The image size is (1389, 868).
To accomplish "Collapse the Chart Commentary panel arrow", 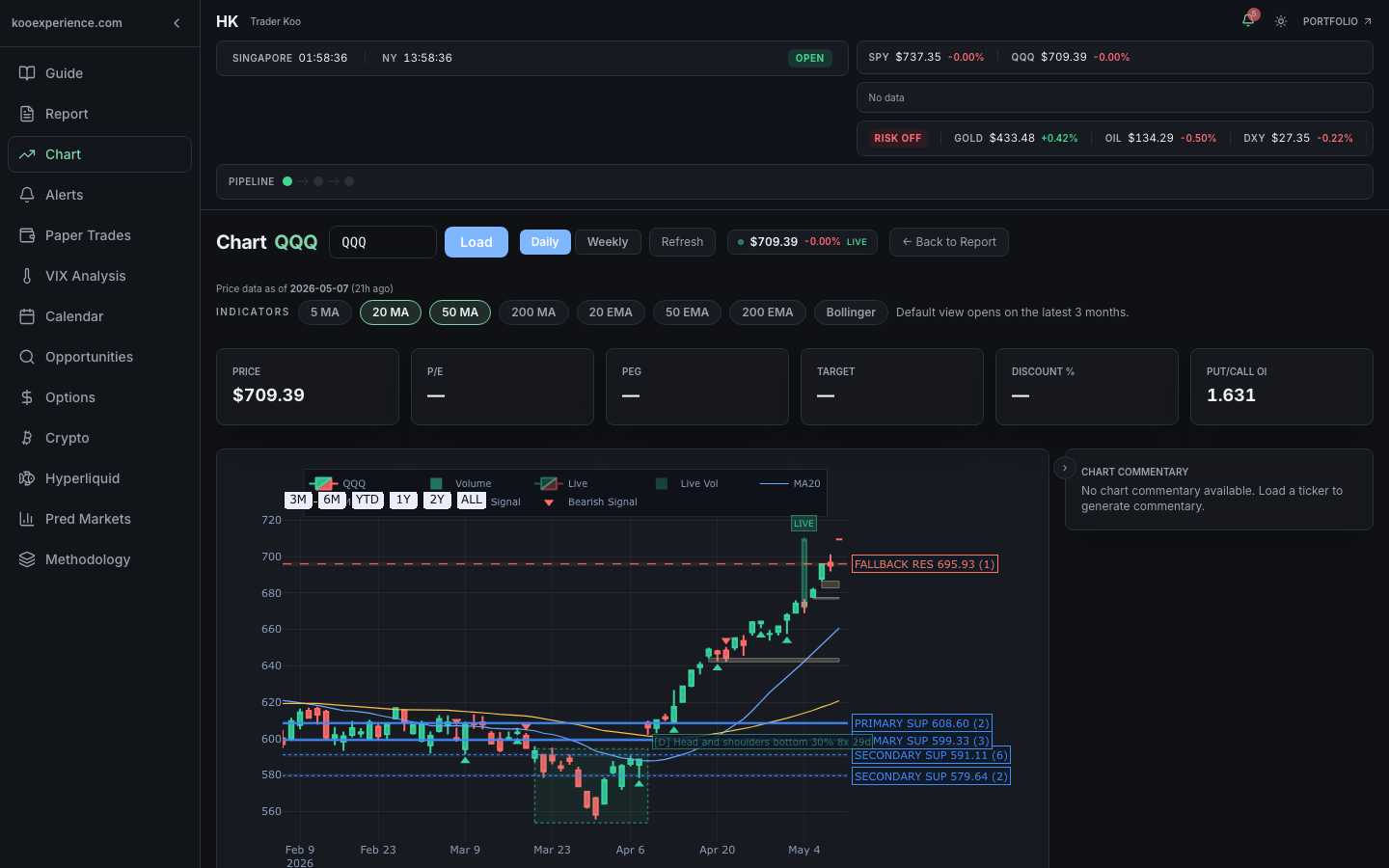I will pyautogui.click(x=1064, y=468).
